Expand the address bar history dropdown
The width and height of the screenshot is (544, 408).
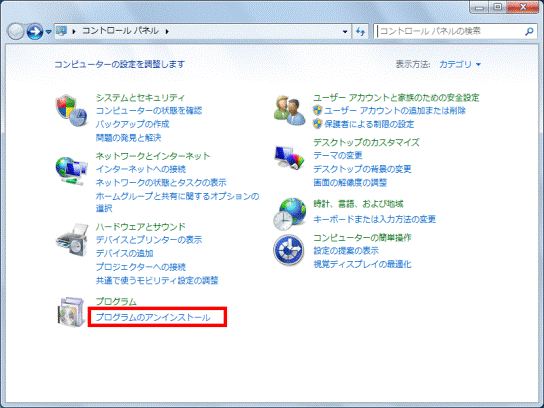(345, 32)
